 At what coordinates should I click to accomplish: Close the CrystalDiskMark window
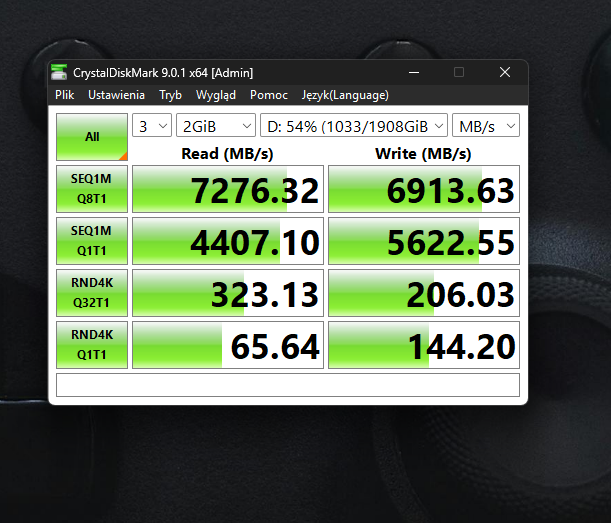click(x=505, y=72)
